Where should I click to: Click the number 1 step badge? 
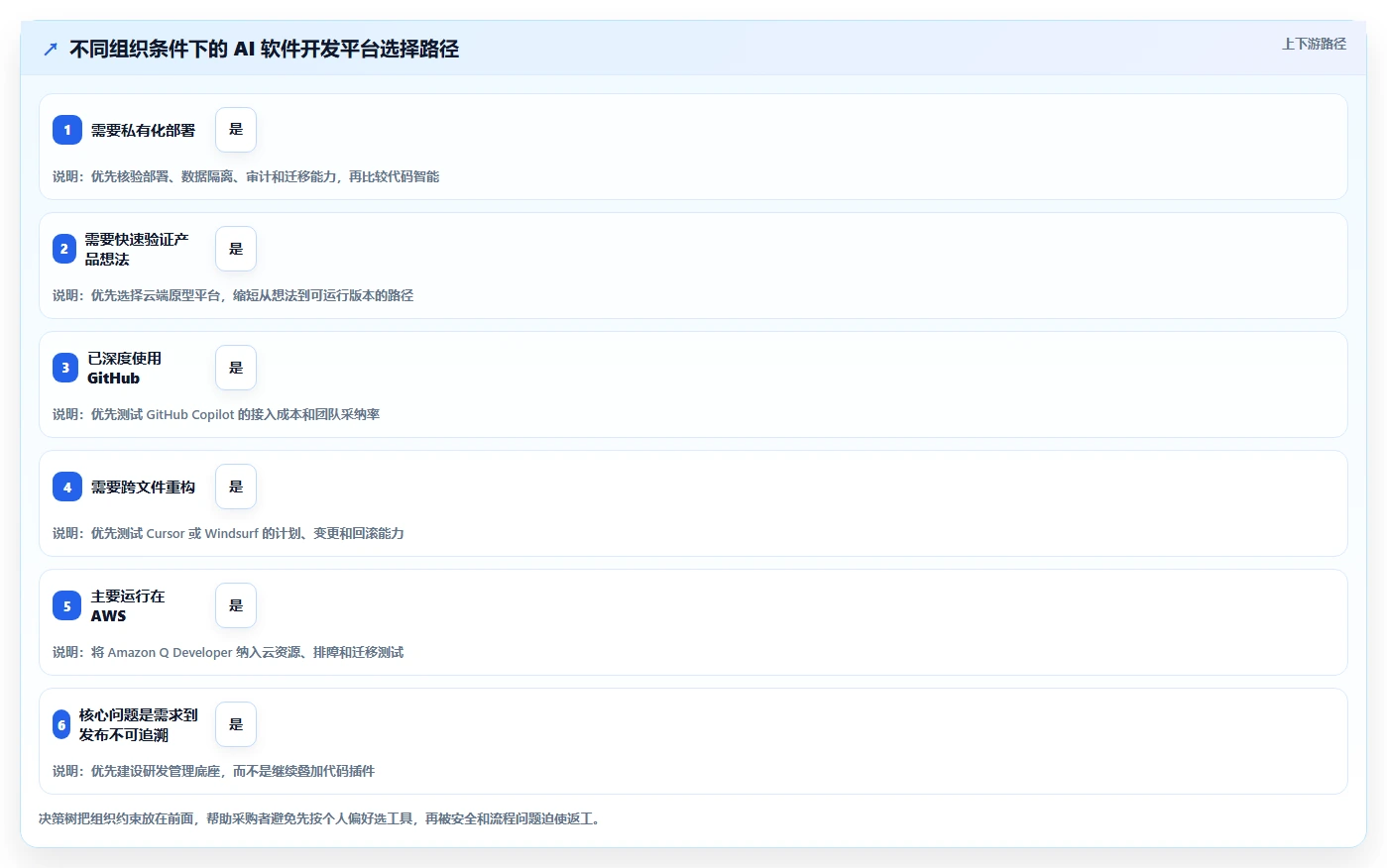67,130
